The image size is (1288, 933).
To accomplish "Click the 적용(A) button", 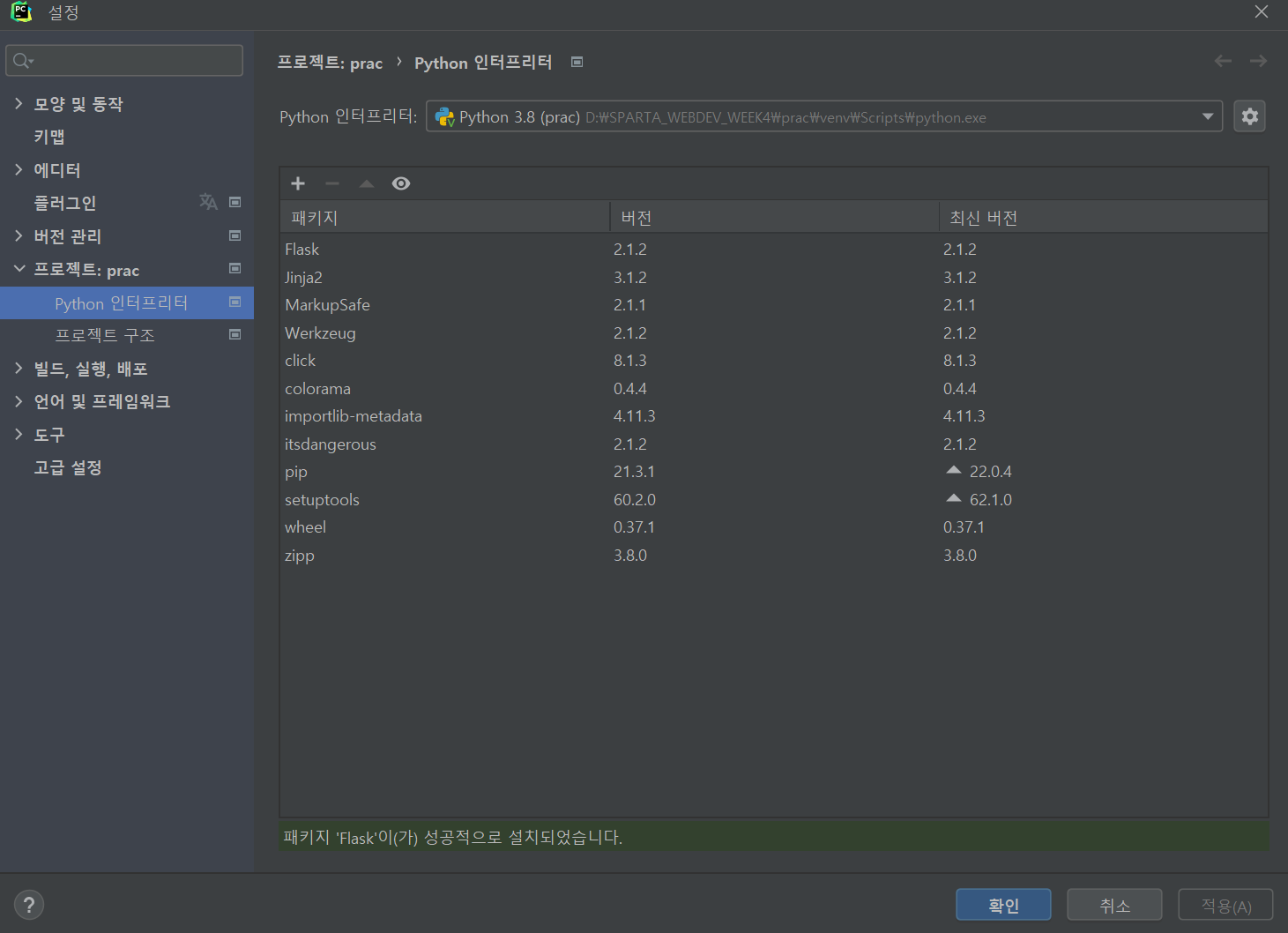I will (x=1225, y=905).
